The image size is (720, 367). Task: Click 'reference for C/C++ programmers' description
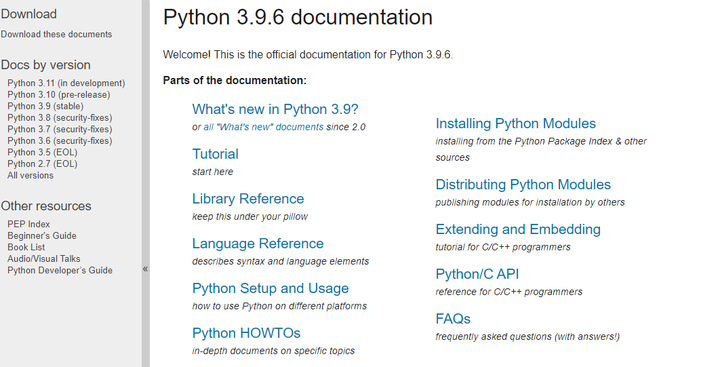(509, 292)
